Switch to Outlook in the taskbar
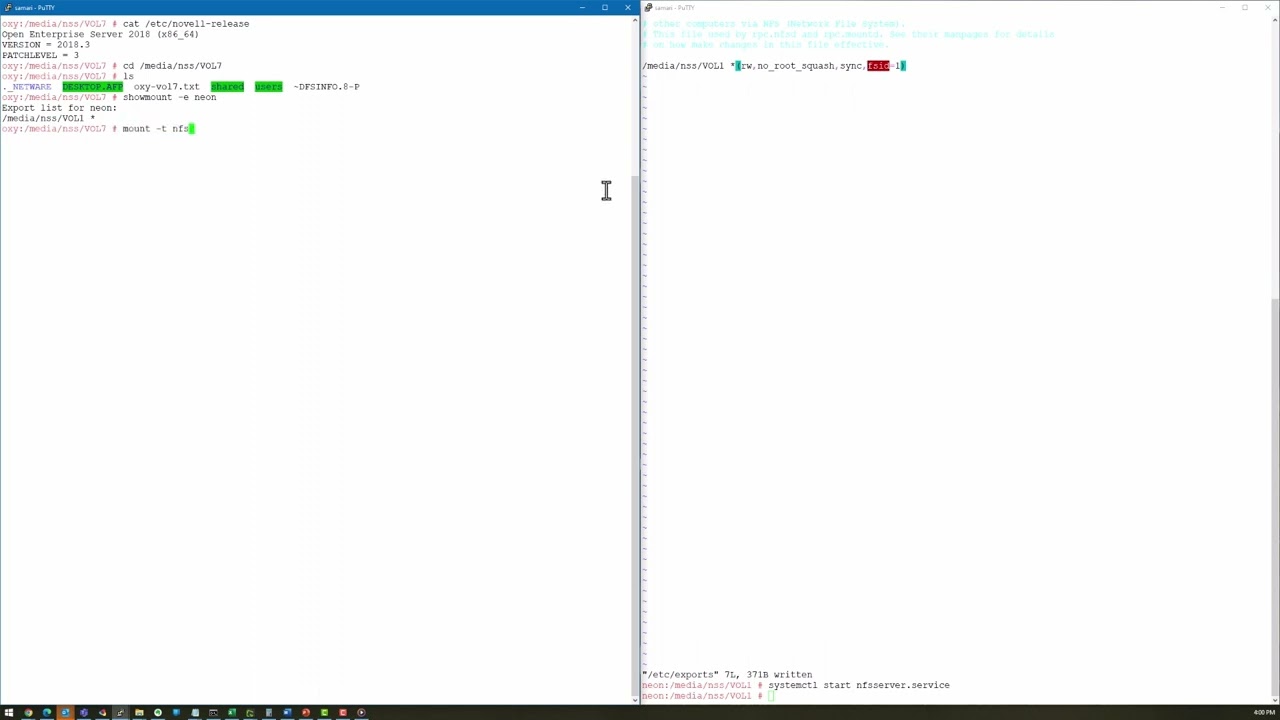This screenshot has height=720, width=1280. 65,713
